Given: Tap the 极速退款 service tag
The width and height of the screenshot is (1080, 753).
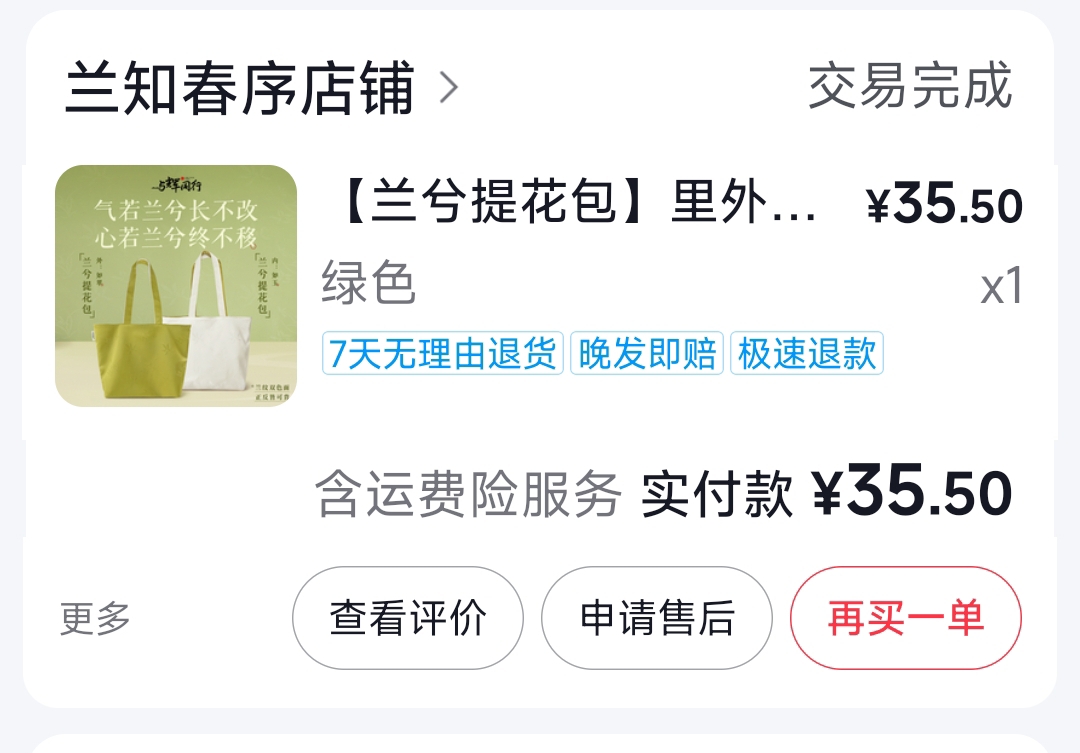Looking at the screenshot, I should (807, 353).
